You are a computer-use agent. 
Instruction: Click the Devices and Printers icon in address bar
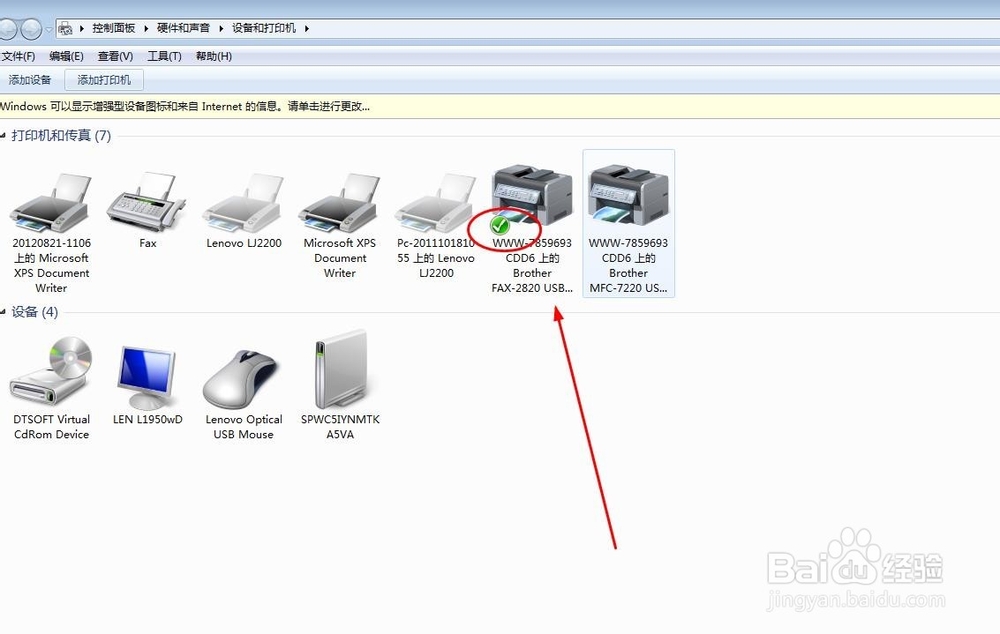click(x=65, y=28)
